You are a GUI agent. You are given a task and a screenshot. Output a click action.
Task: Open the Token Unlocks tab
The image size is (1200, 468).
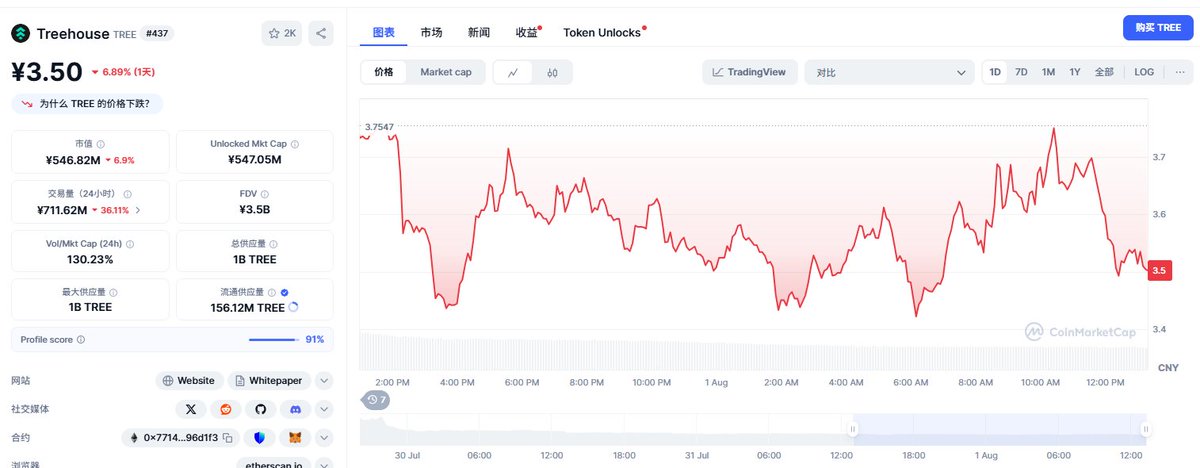[x=603, y=32]
